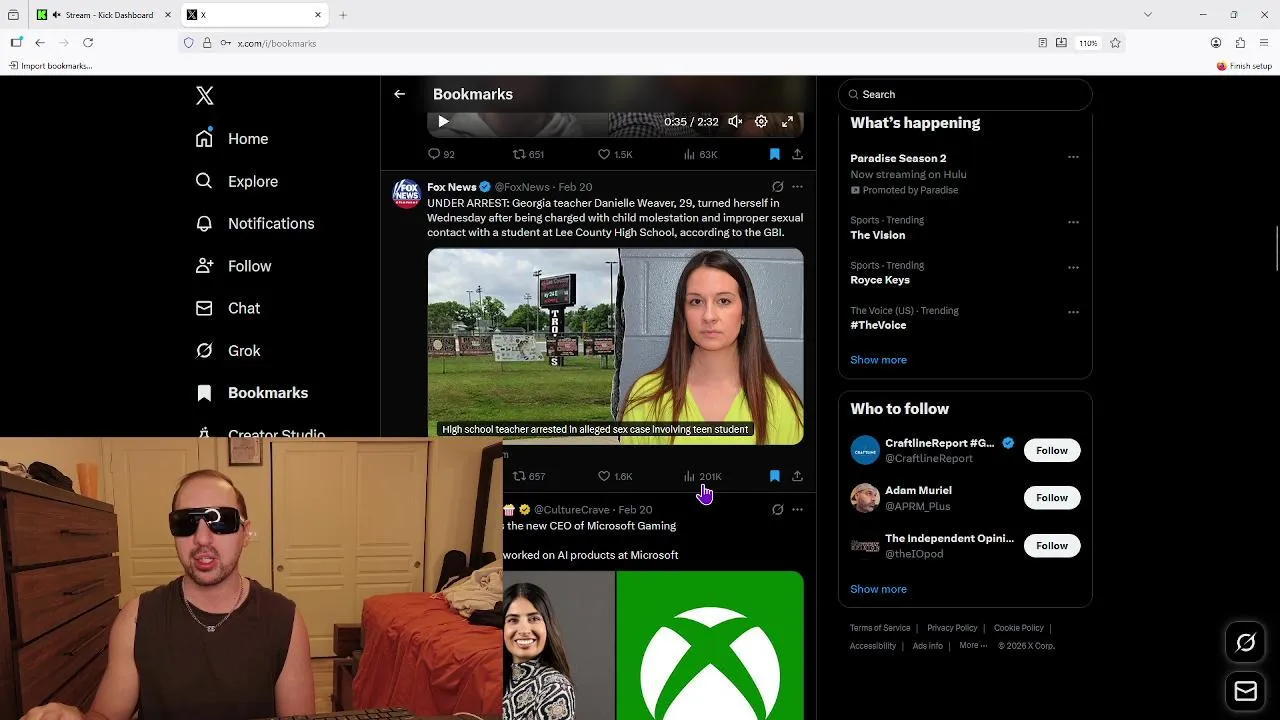Open browser hamburger menu

(1265, 43)
